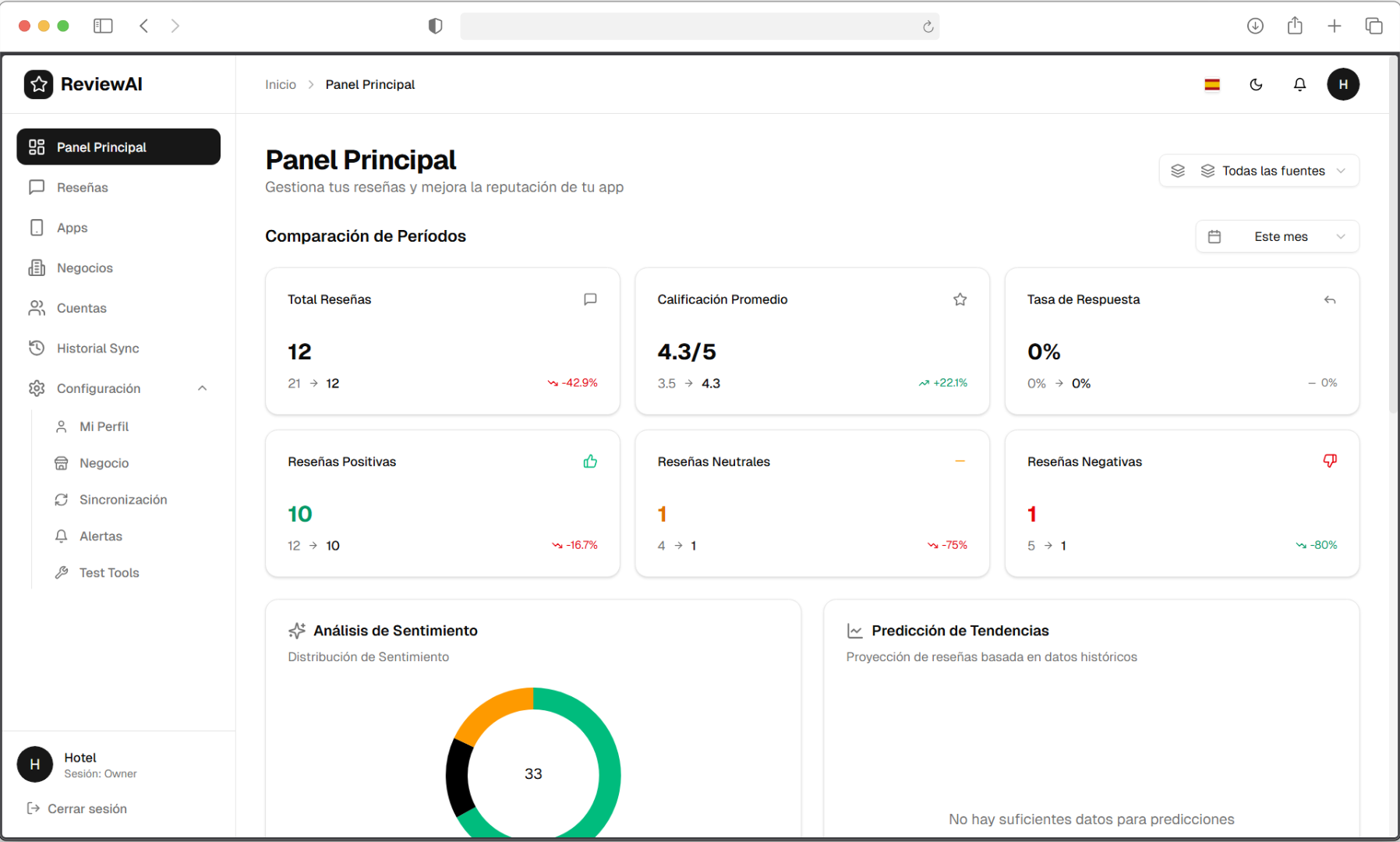Viewport: 1400px width, 842px height.
Task: Click the reply arrow in Tasa de Respuesta
Action: click(x=1329, y=299)
